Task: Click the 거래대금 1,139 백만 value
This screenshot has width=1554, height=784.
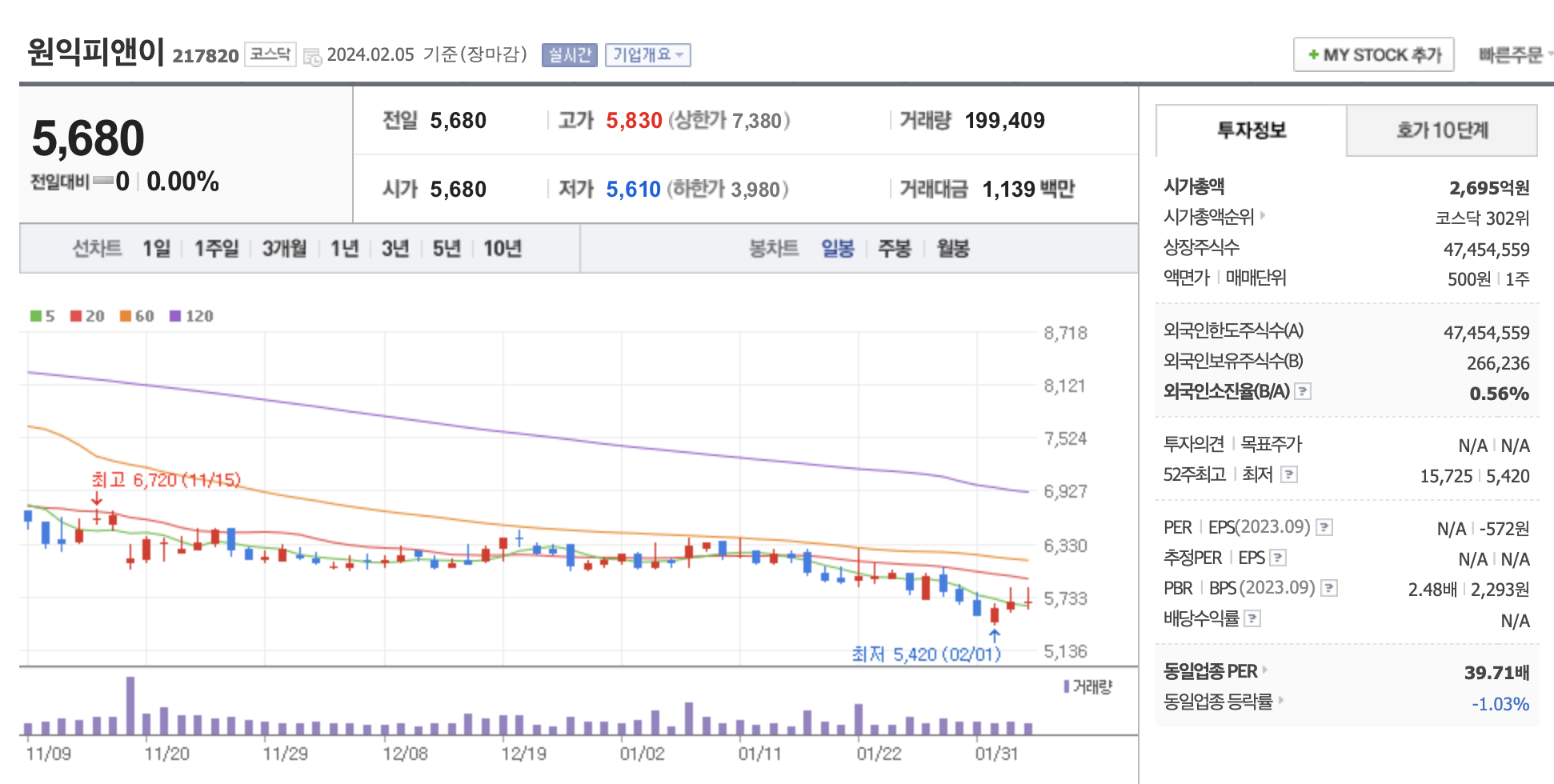Action: (x=1028, y=190)
